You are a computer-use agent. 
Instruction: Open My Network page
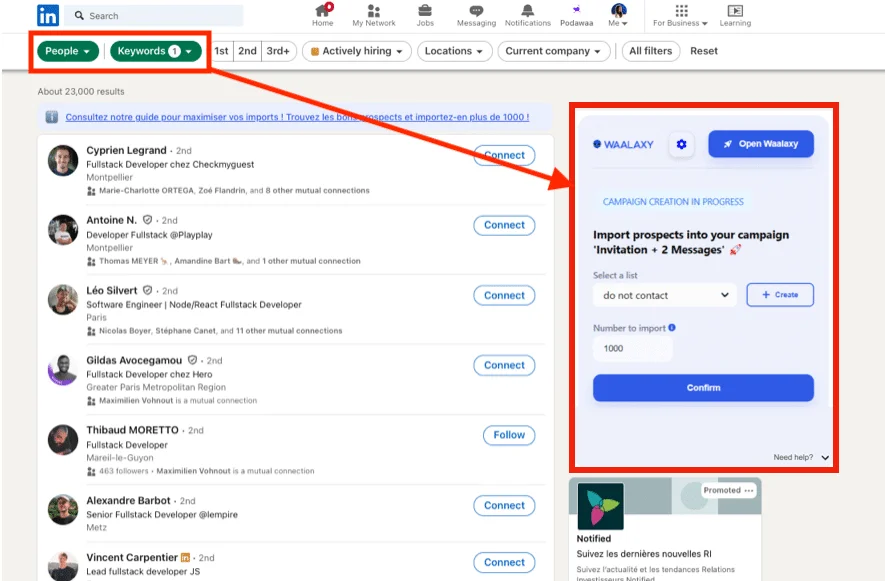(x=374, y=15)
